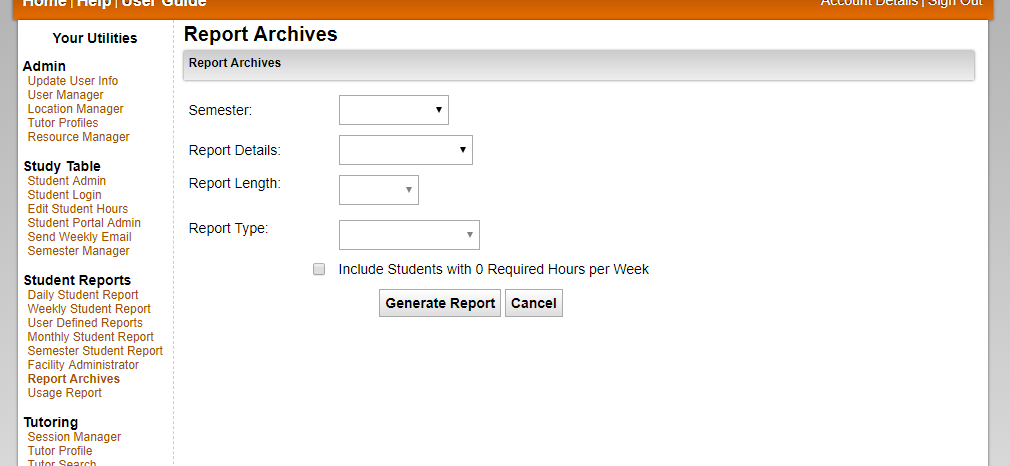This screenshot has width=1010, height=466.
Task: Open the Monthly Student Report
Action: click(91, 337)
